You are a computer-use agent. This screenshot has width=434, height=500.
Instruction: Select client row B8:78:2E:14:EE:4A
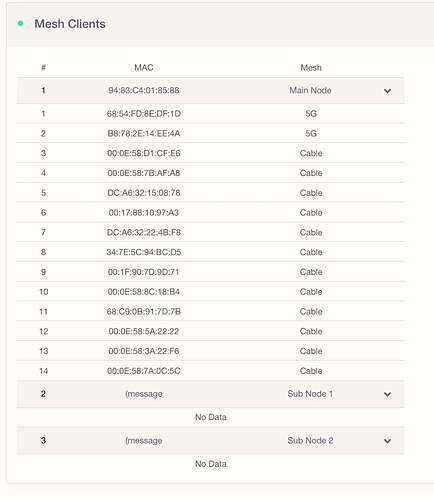pyautogui.click(x=211, y=133)
